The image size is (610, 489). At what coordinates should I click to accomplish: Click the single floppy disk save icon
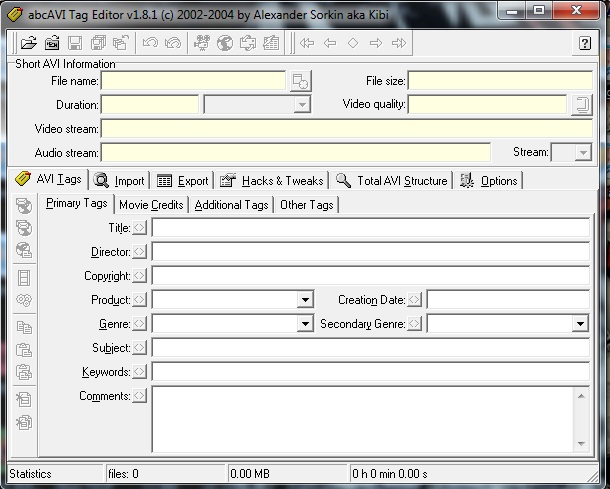pyautogui.click(x=75, y=43)
